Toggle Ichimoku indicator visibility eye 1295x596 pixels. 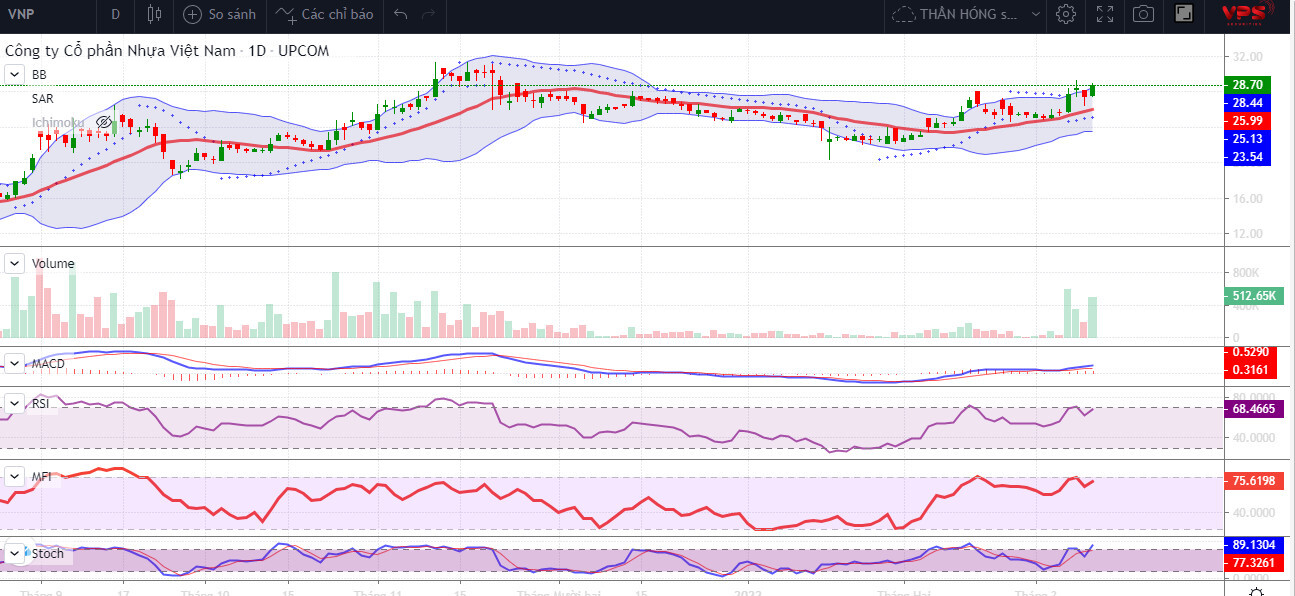tap(103, 122)
